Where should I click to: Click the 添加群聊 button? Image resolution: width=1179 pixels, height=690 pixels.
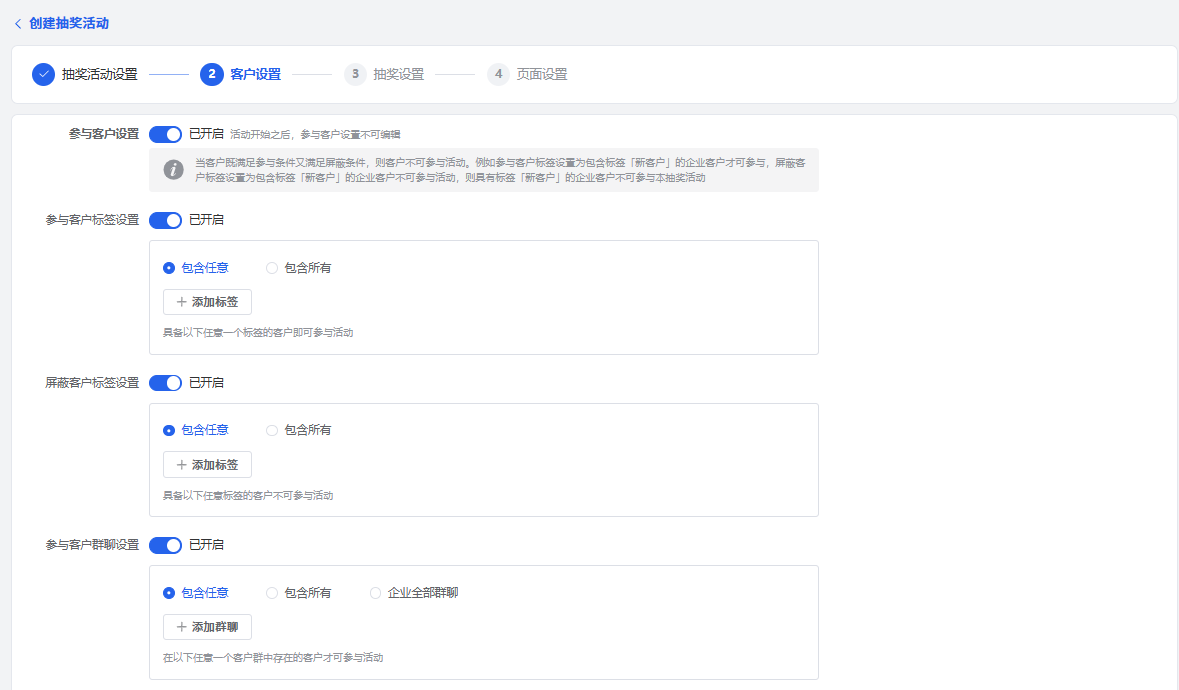(208, 627)
